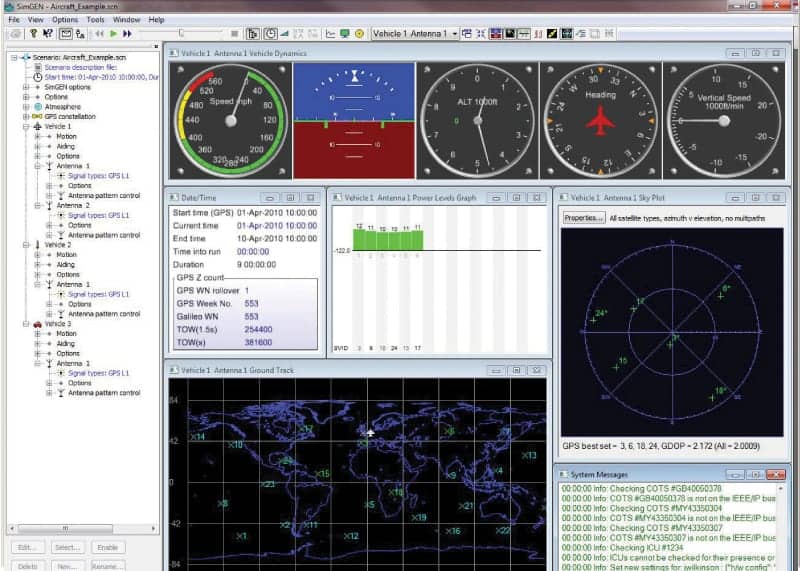This screenshot has height=571, width=800.
Task: Click the GPS constellation satellite icon
Action: (x=37, y=116)
